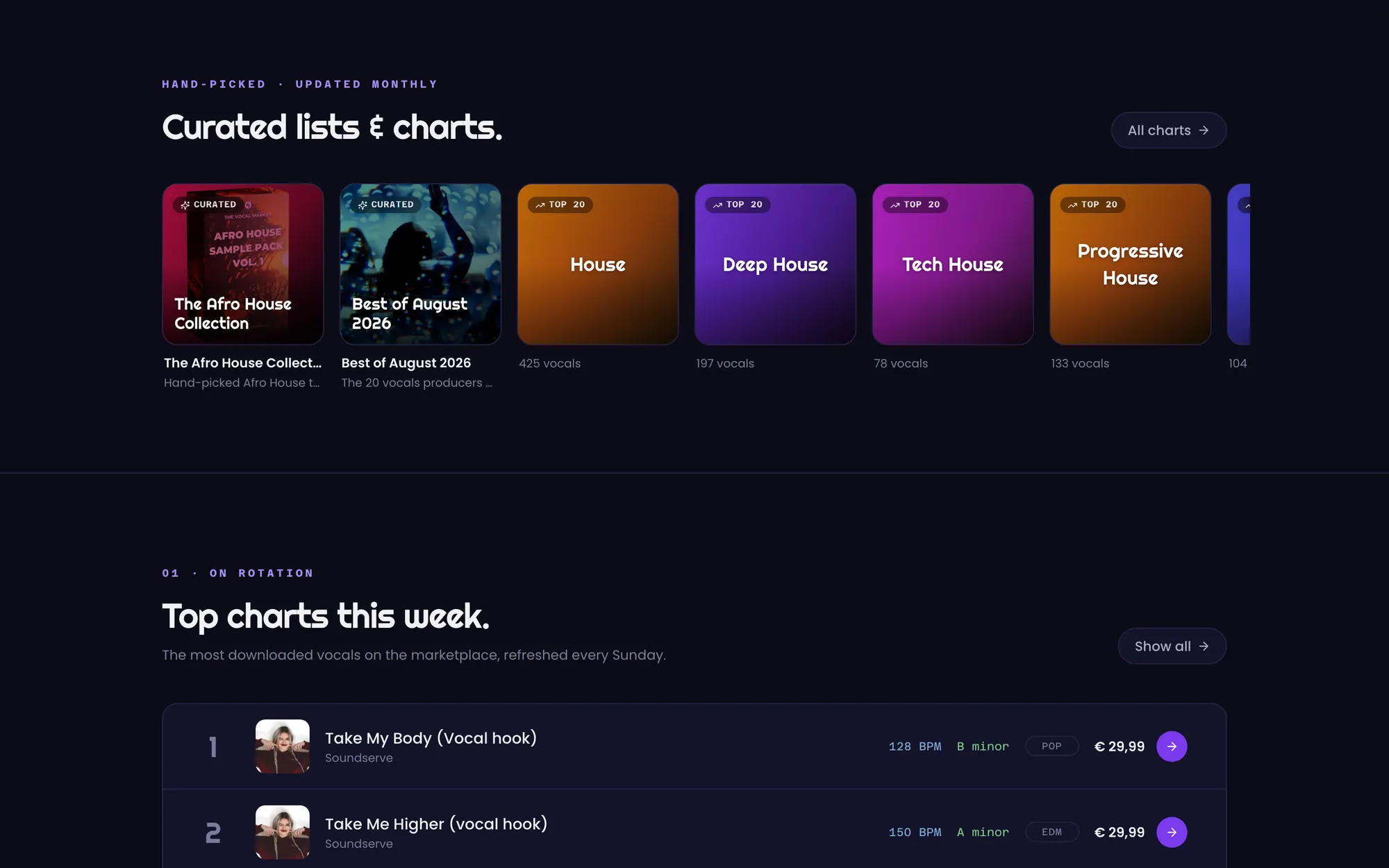
Task: Open the House Top 20 chart
Action: 598,264
